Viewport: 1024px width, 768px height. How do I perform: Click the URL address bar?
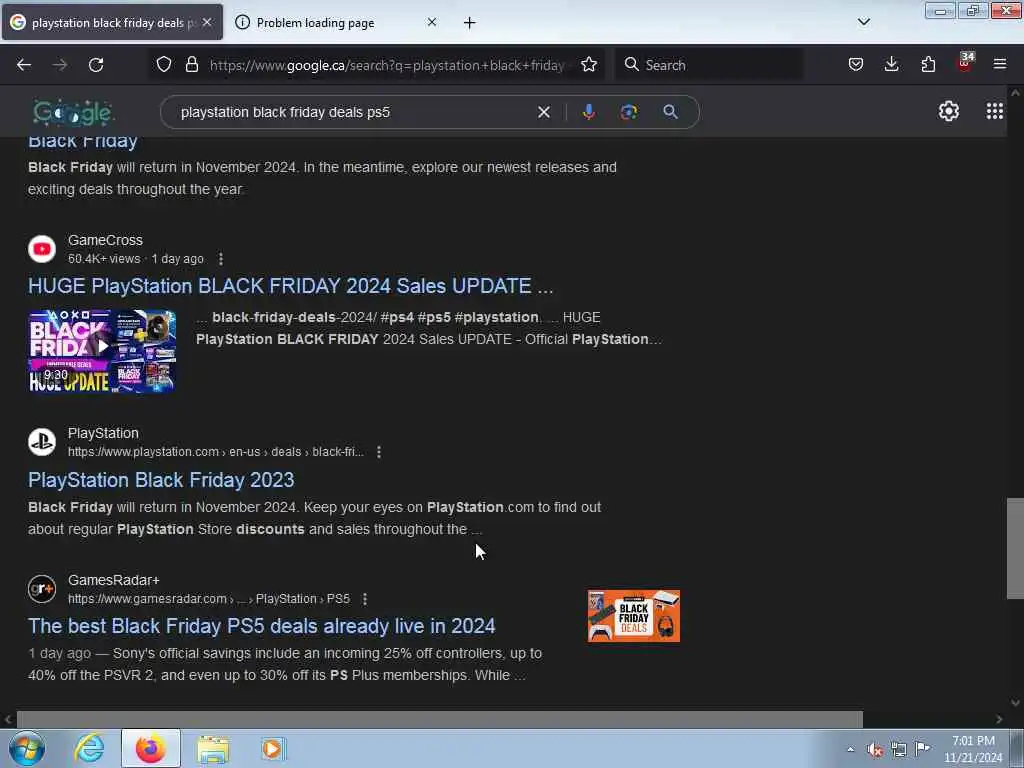(x=389, y=65)
